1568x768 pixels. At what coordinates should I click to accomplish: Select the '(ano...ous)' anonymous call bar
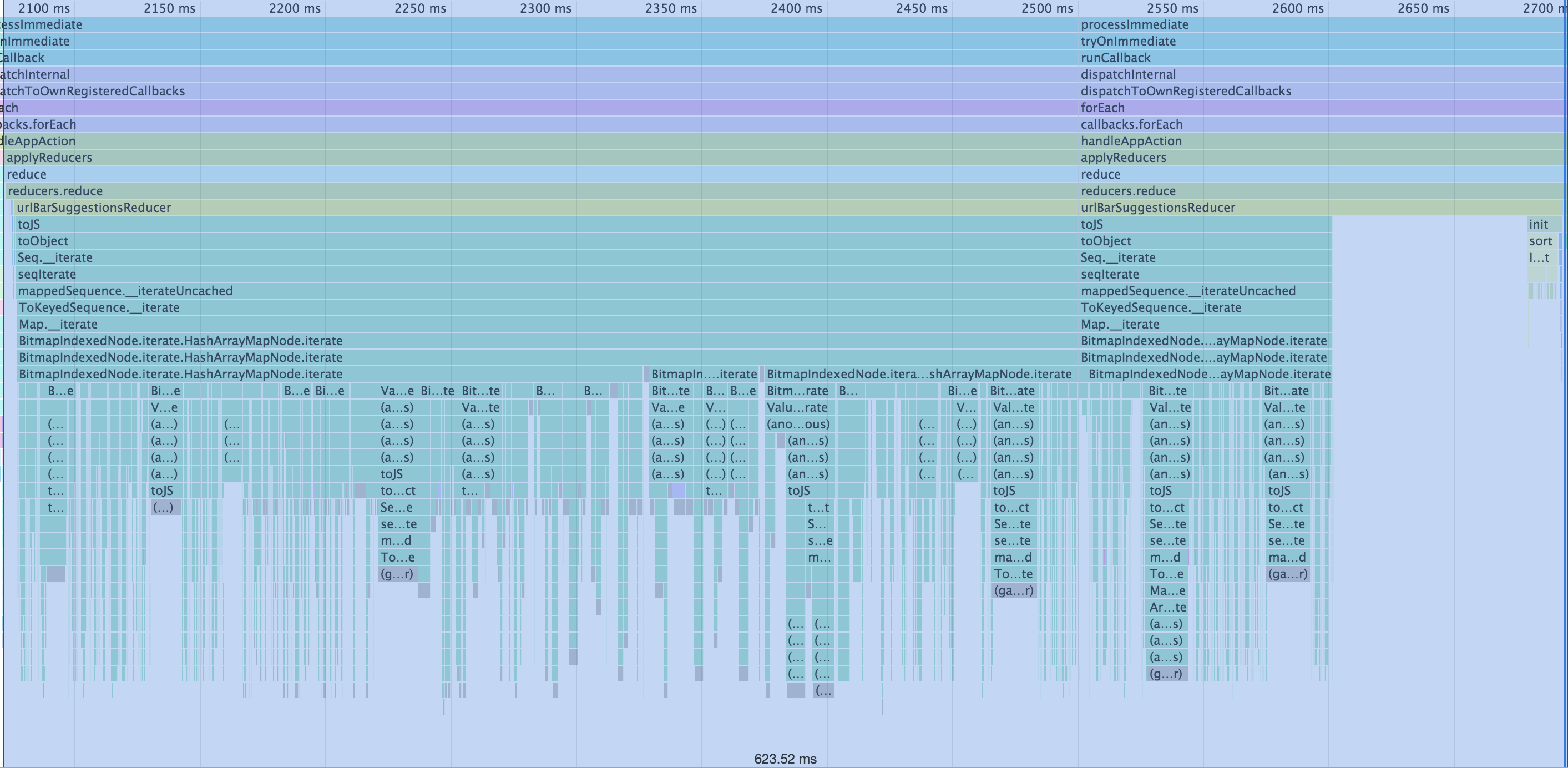coord(798,424)
